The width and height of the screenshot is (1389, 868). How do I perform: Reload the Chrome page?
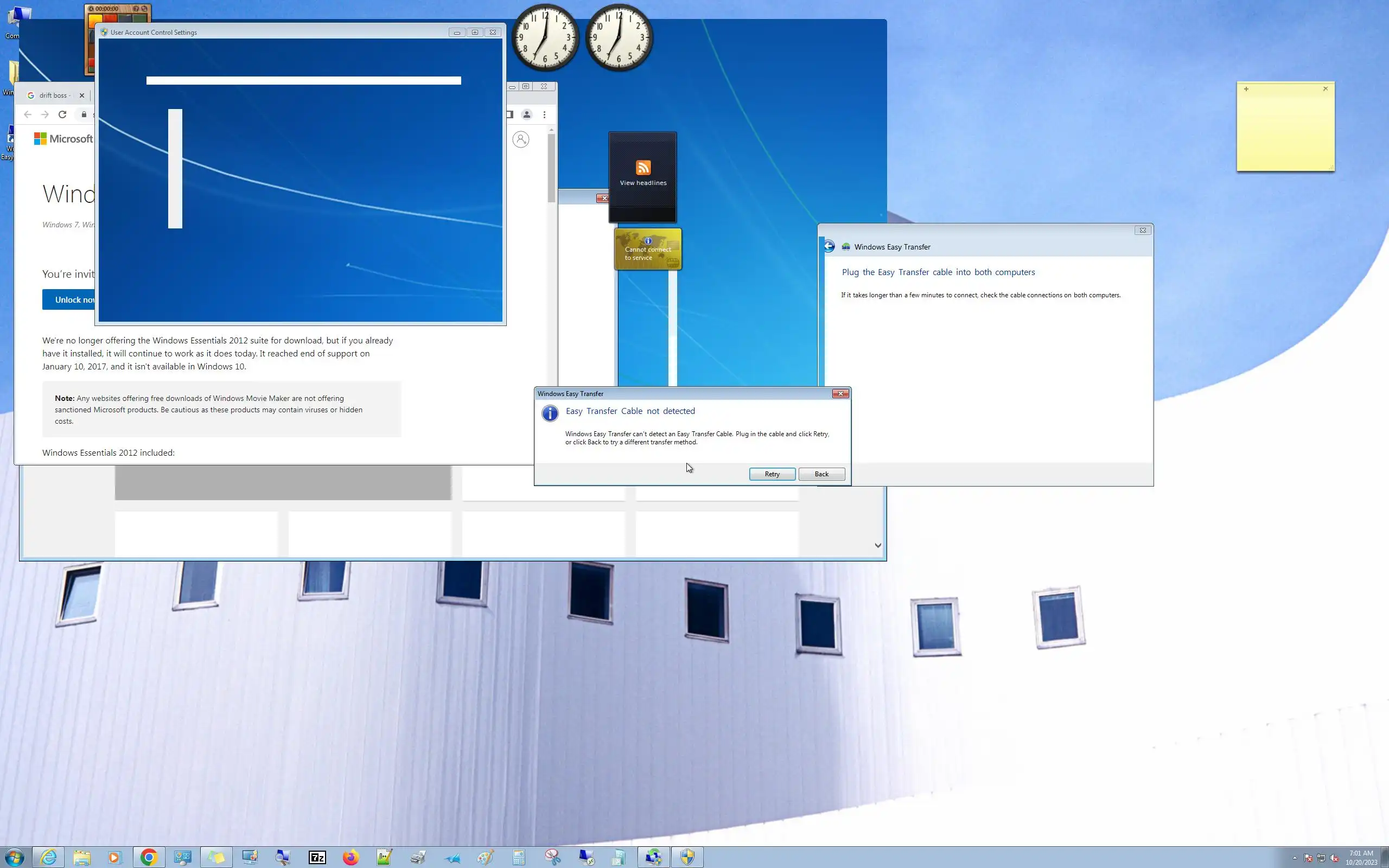pyautogui.click(x=62, y=114)
